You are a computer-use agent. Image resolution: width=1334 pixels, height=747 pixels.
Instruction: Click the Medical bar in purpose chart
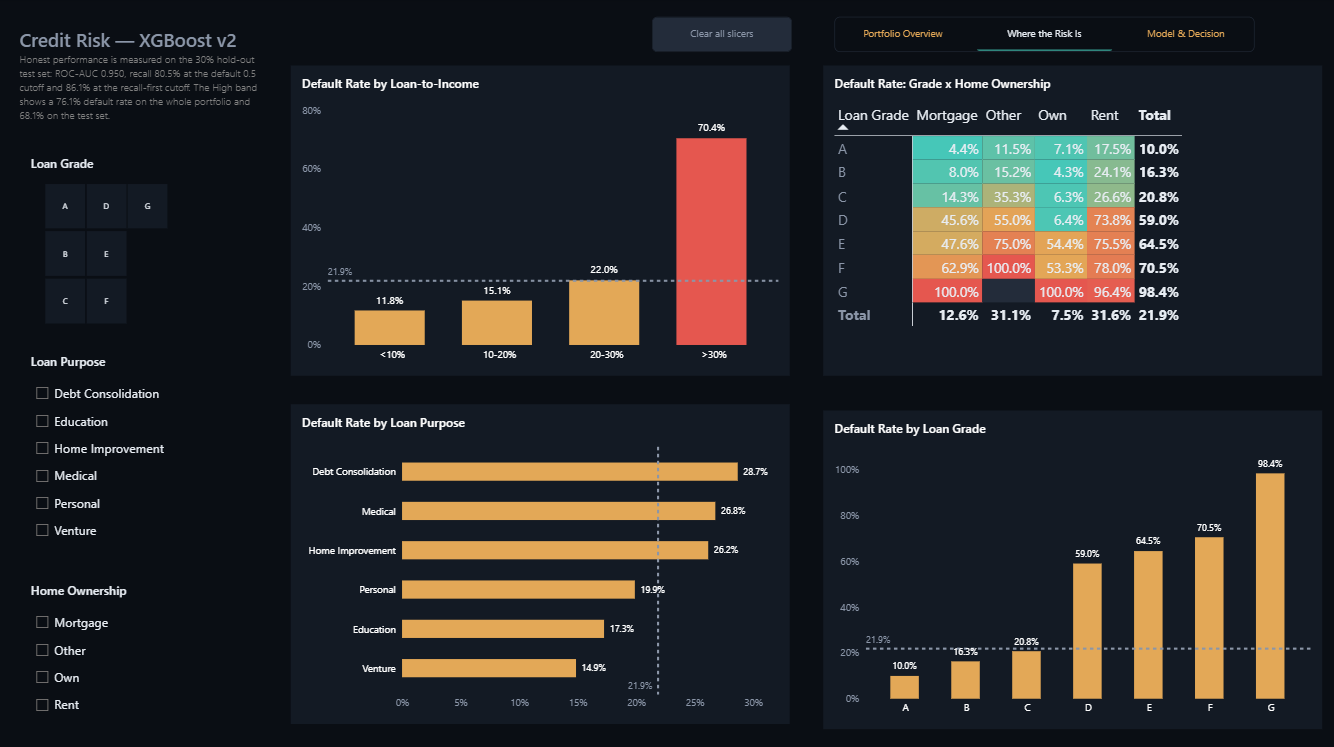coord(559,511)
